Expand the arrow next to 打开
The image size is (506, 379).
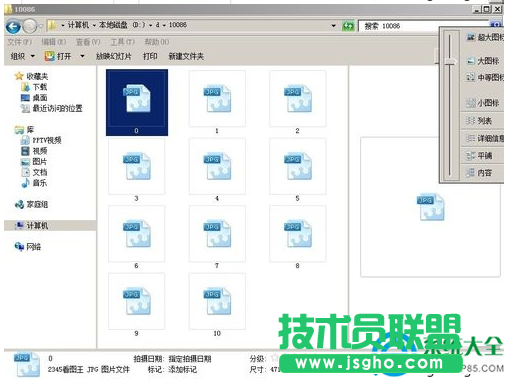(x=82, y=56)
